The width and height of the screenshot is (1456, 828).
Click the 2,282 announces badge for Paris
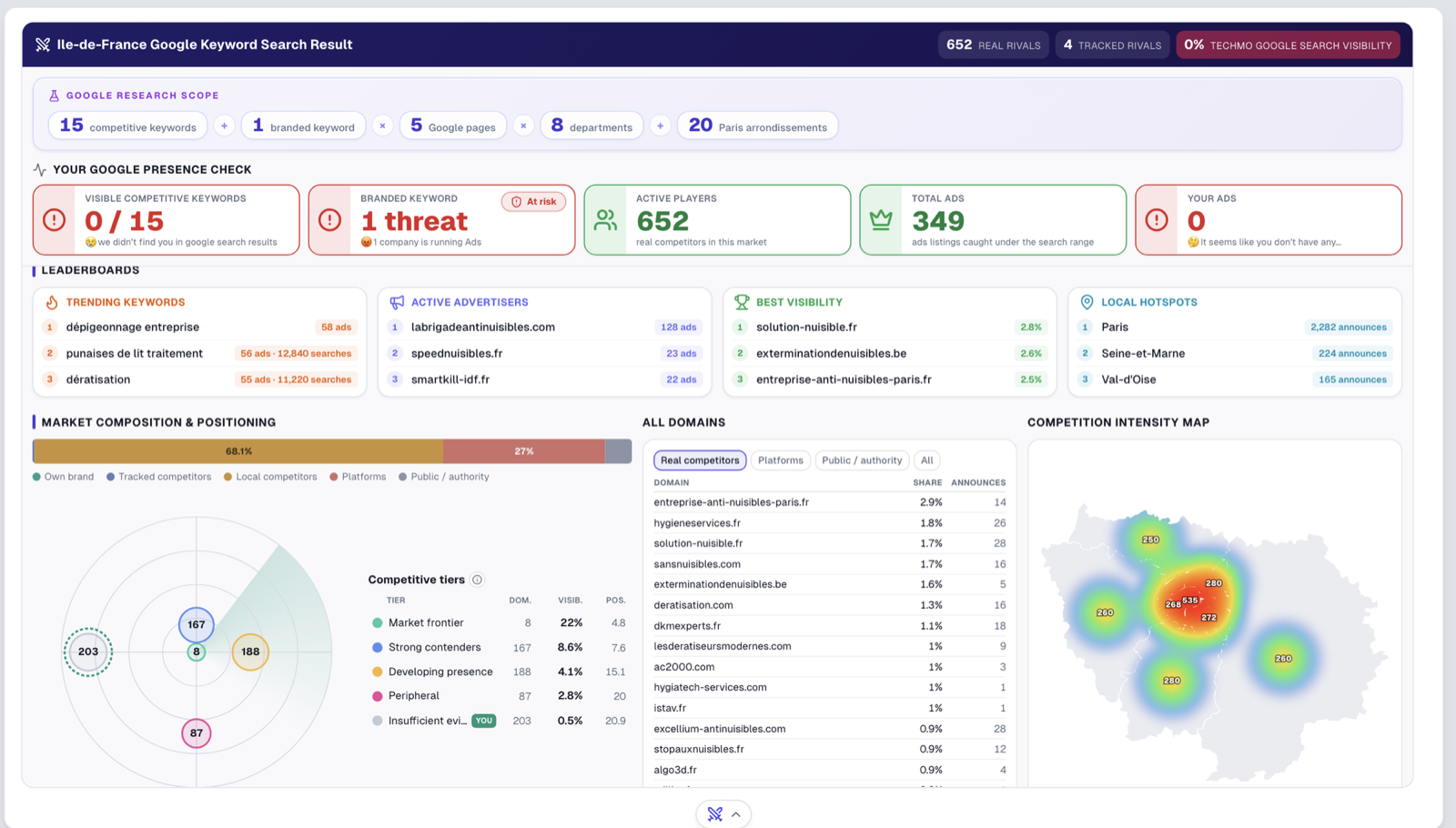click(1349, 328)
